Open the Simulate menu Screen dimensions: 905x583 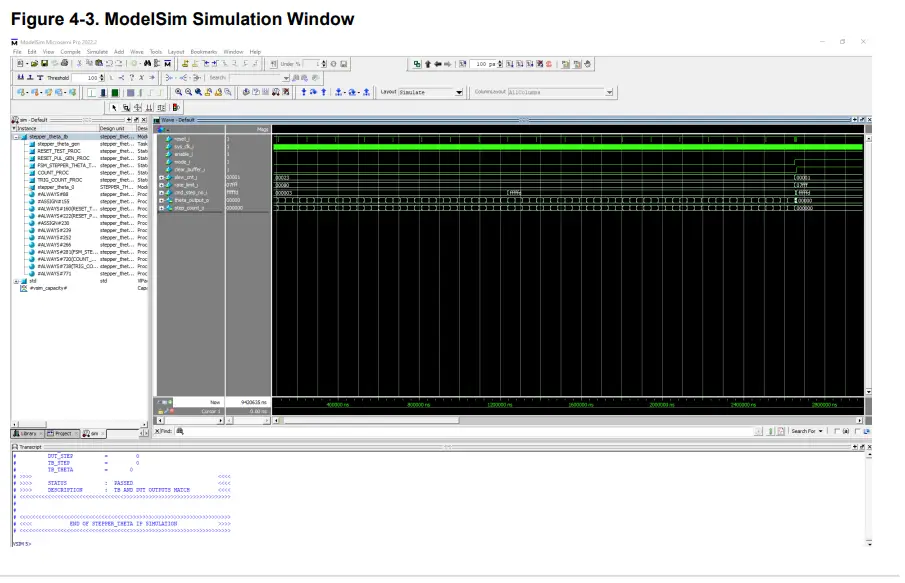click(97, 52)
